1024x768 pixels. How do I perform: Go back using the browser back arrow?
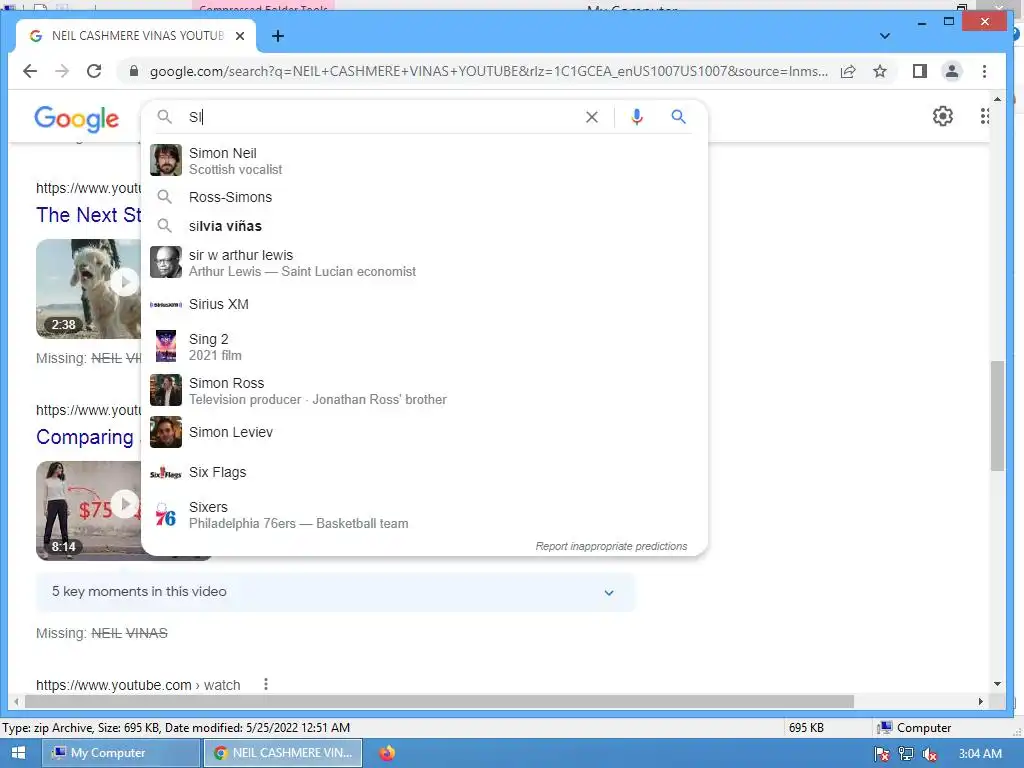click(30, 71)
